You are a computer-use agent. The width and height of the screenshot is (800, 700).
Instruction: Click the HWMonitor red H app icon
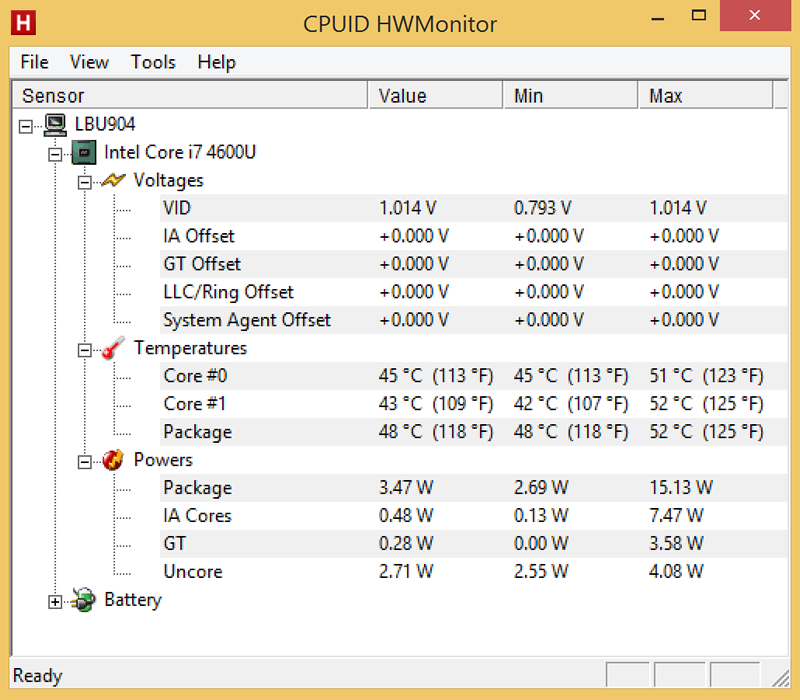click(x=23, y=23)
